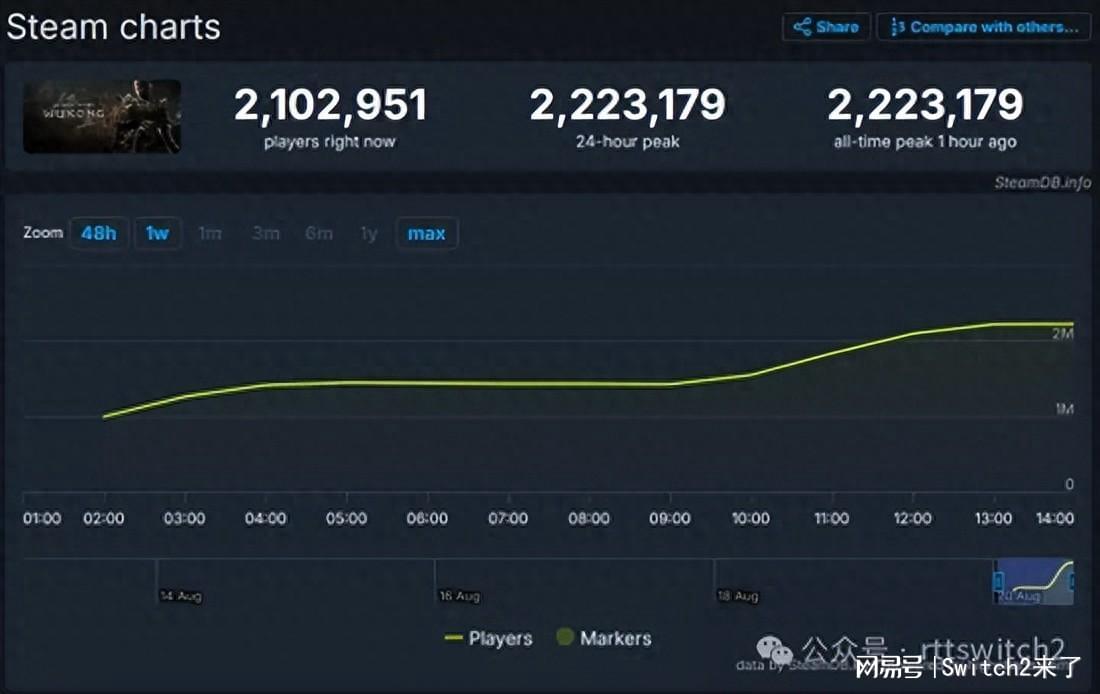1100x694 pixels.
Task: Select the max zoom range
Action: 427,234
